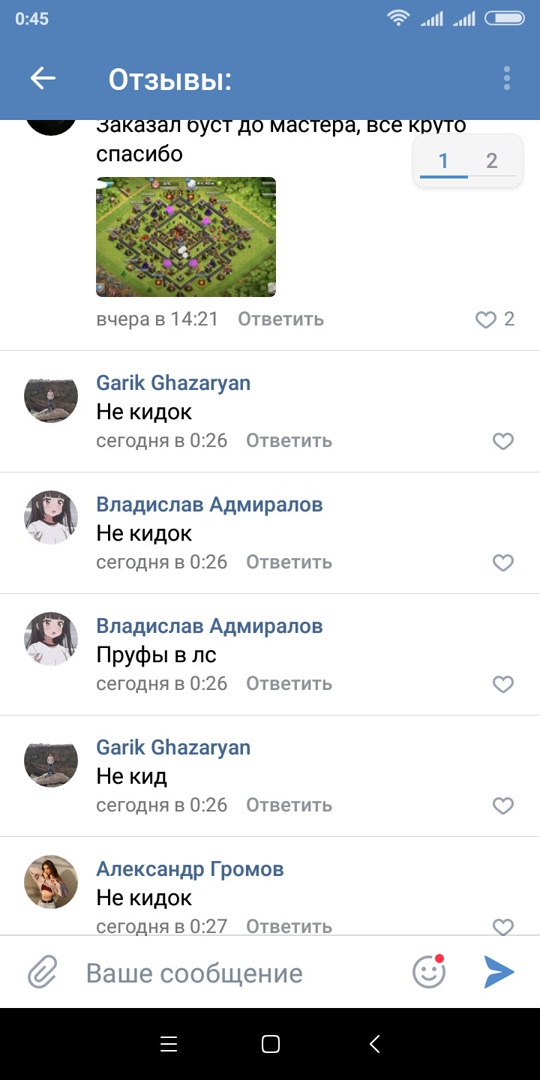Tap the Android recent apps menu button
Screen dimensions: 540x1080
tap(169, 1044)
